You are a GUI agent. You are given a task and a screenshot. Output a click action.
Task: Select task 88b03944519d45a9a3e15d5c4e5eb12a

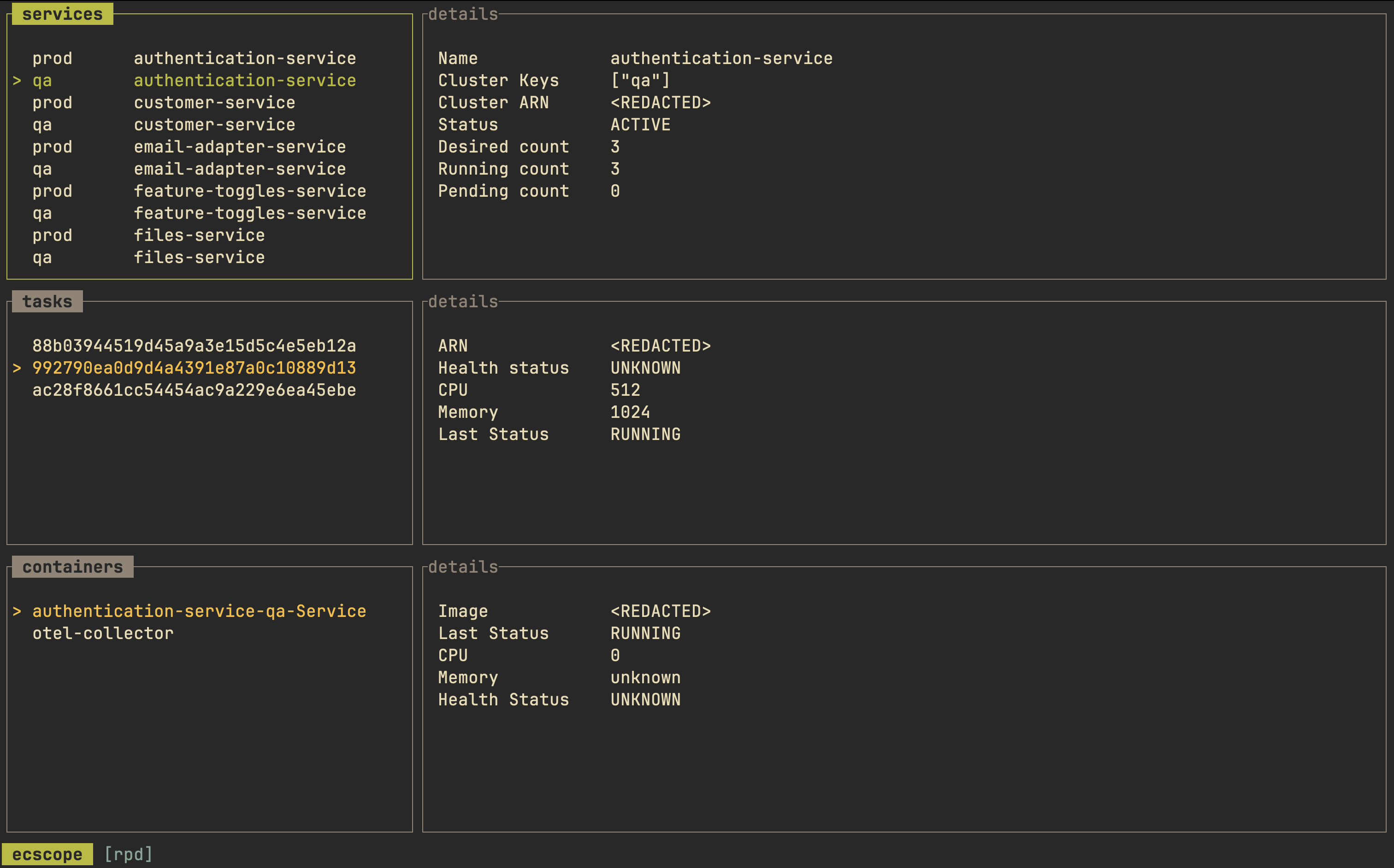point(194,346)
